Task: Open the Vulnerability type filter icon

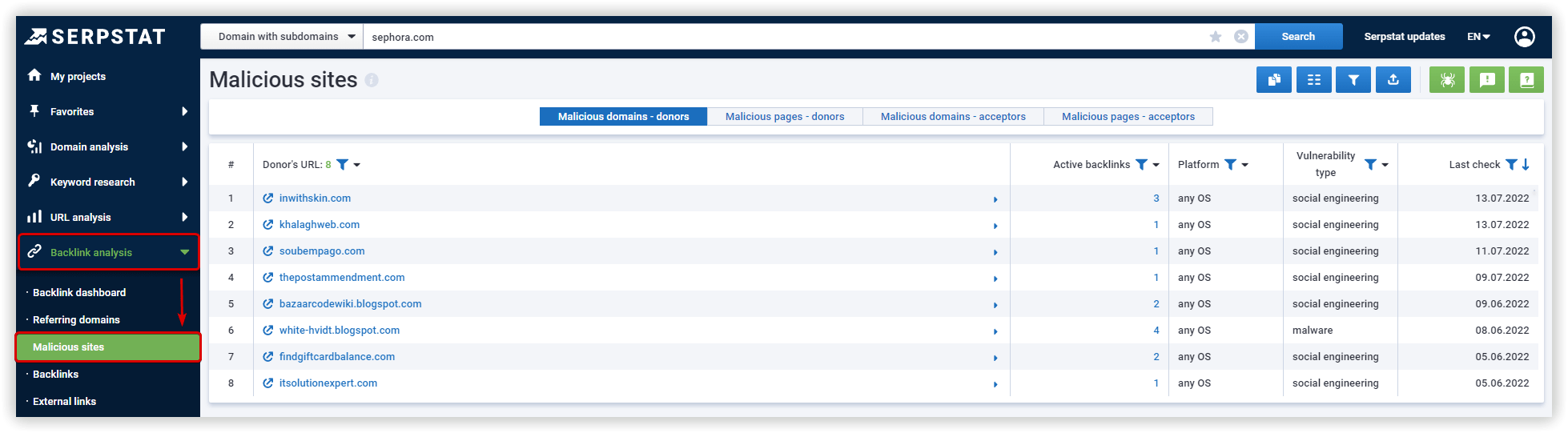Action: 1371,164
